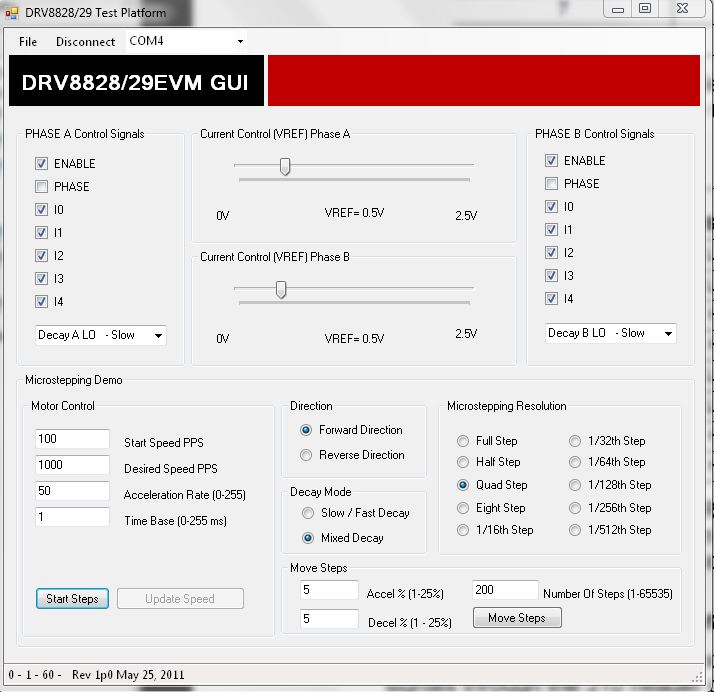Toggle Phase A I3 checkbox
Image resolution: width=714 pixels, height=692 pixels.
(41, 279)
